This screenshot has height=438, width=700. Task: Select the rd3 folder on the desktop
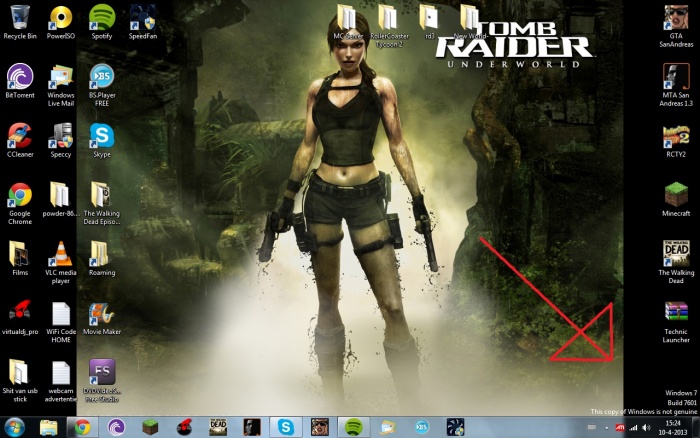point(429,22)
